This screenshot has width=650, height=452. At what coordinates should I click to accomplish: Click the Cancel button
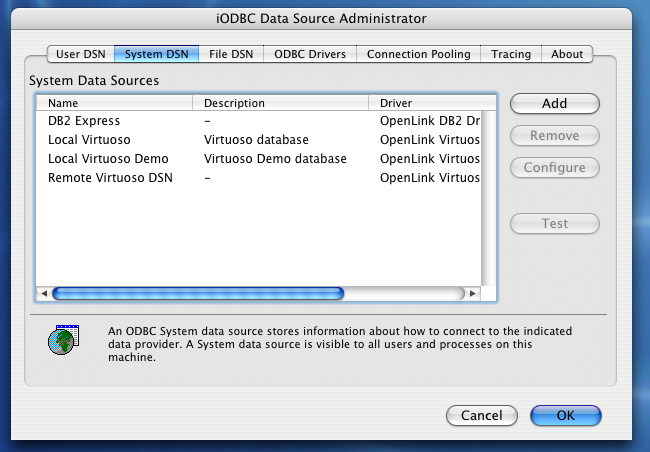(x=482, y=416)
